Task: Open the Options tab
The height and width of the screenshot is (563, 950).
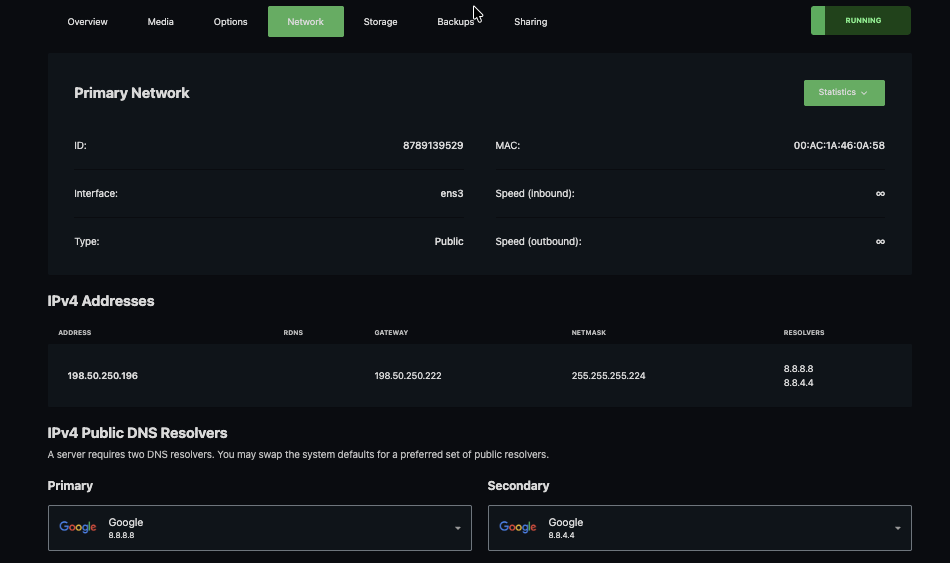Action: 230,22
